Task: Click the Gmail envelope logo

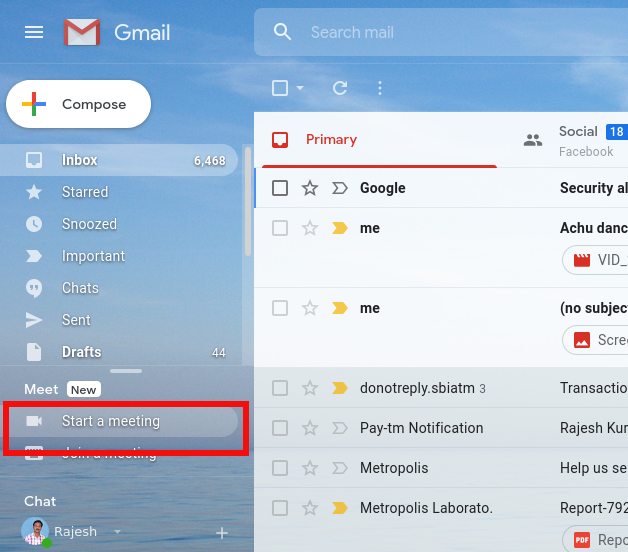Action: [82, 32]
